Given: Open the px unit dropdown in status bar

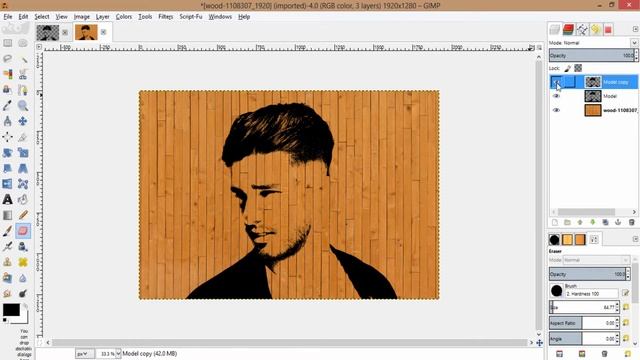Looking at the screenshot, I should [x=84, y=353].
